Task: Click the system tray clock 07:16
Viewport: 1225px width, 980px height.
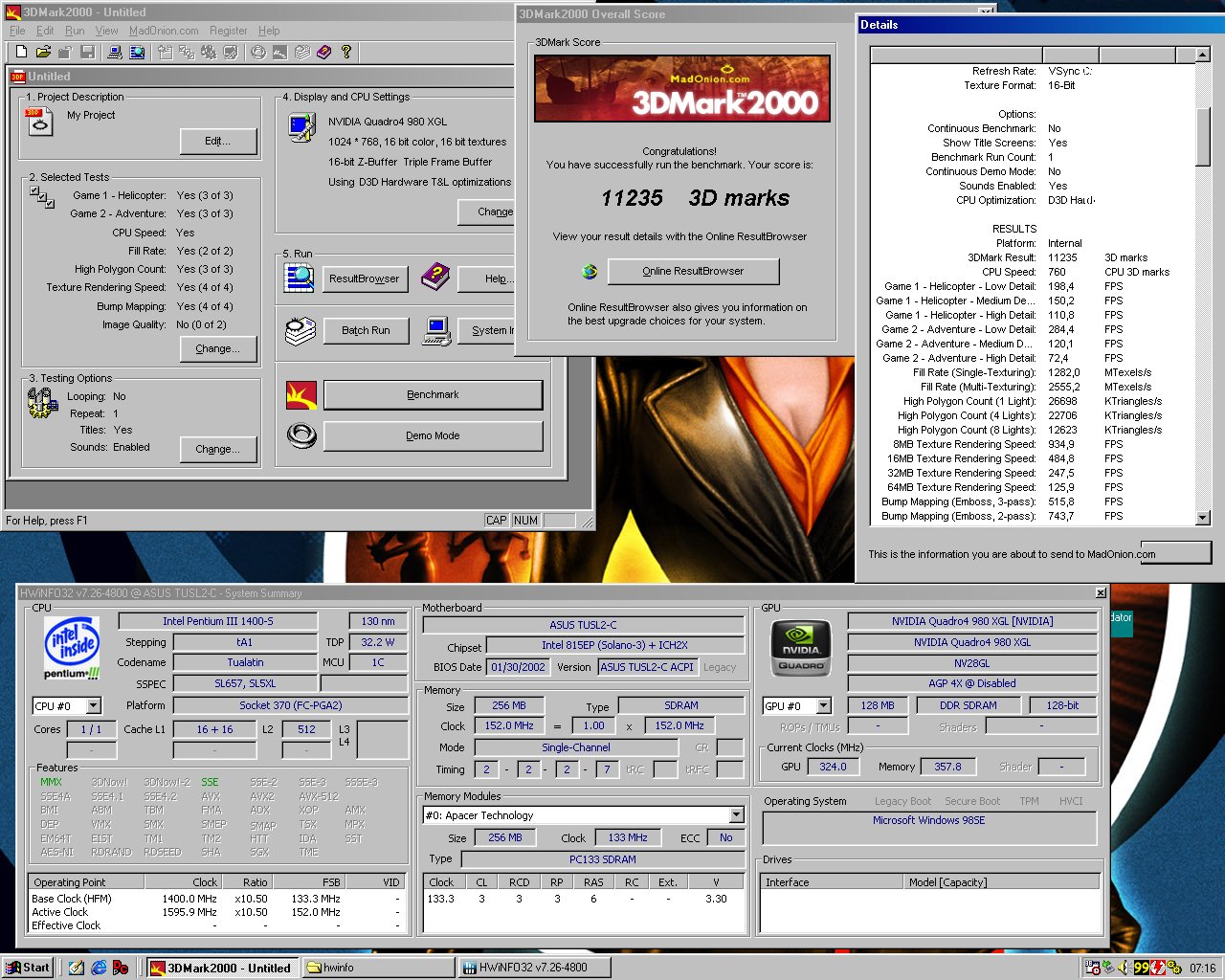Action: [1202, 968]
